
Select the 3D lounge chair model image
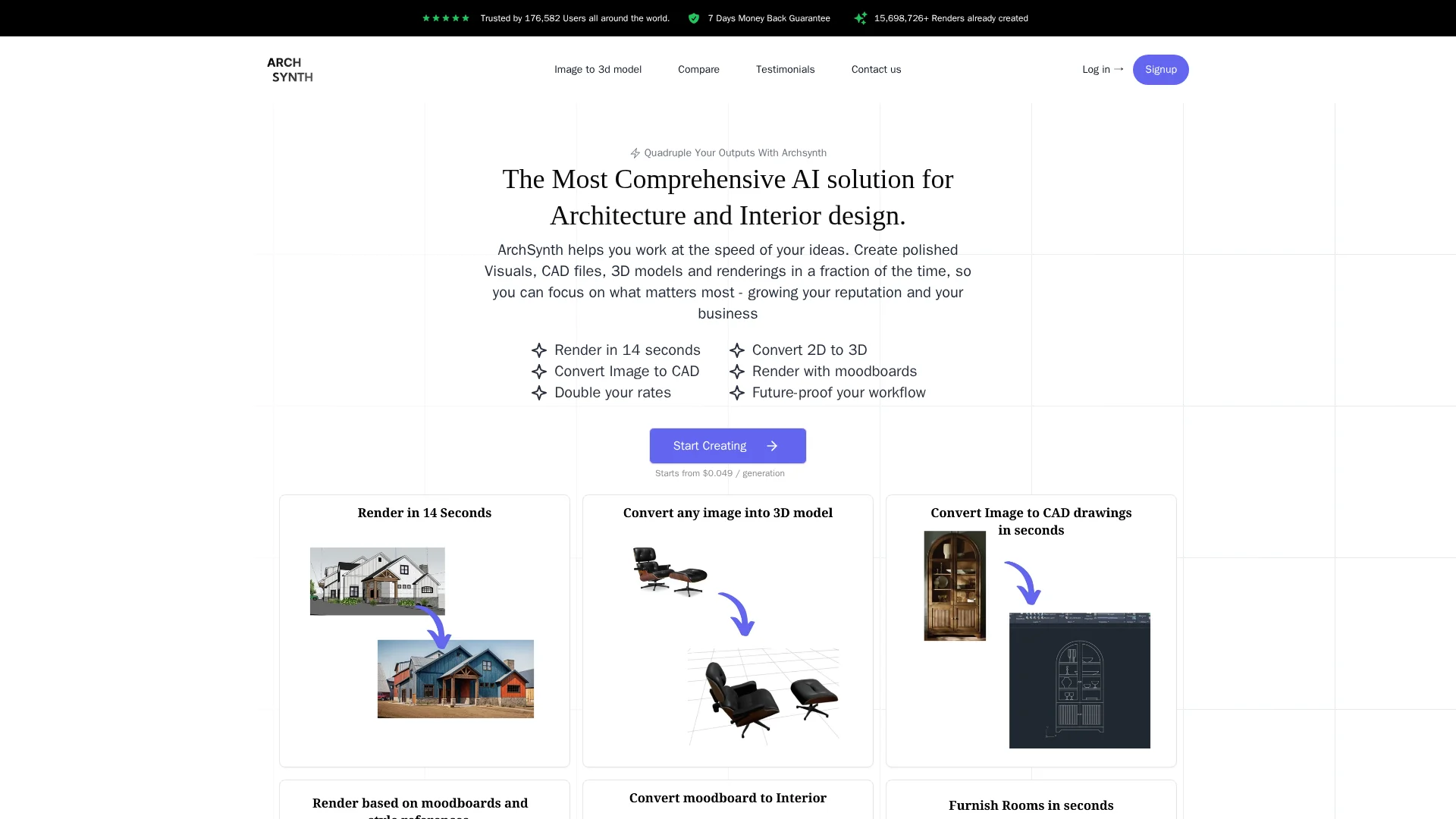click(x=764, y=696)
